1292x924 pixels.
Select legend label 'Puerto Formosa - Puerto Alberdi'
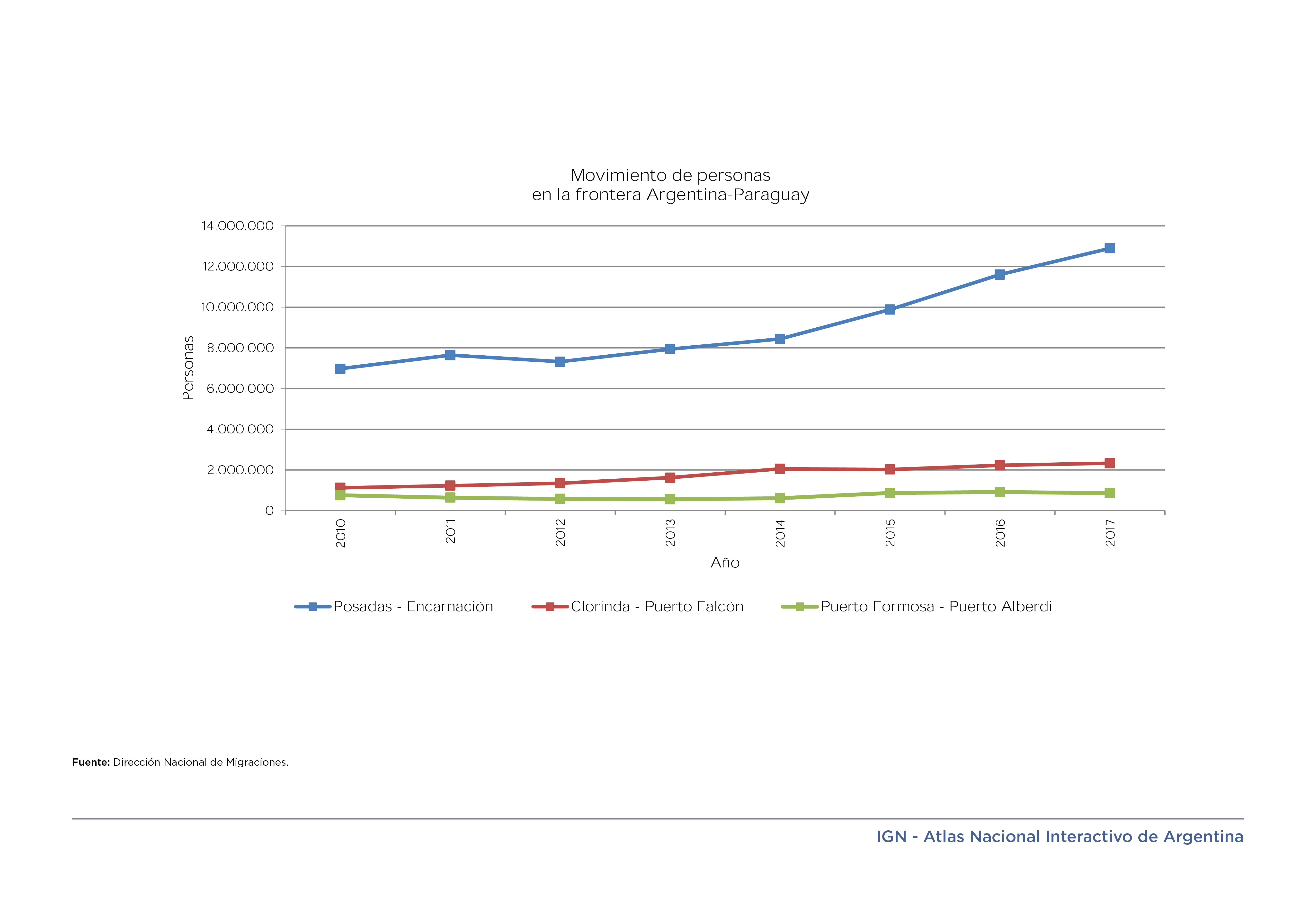[x=936, y=607]
